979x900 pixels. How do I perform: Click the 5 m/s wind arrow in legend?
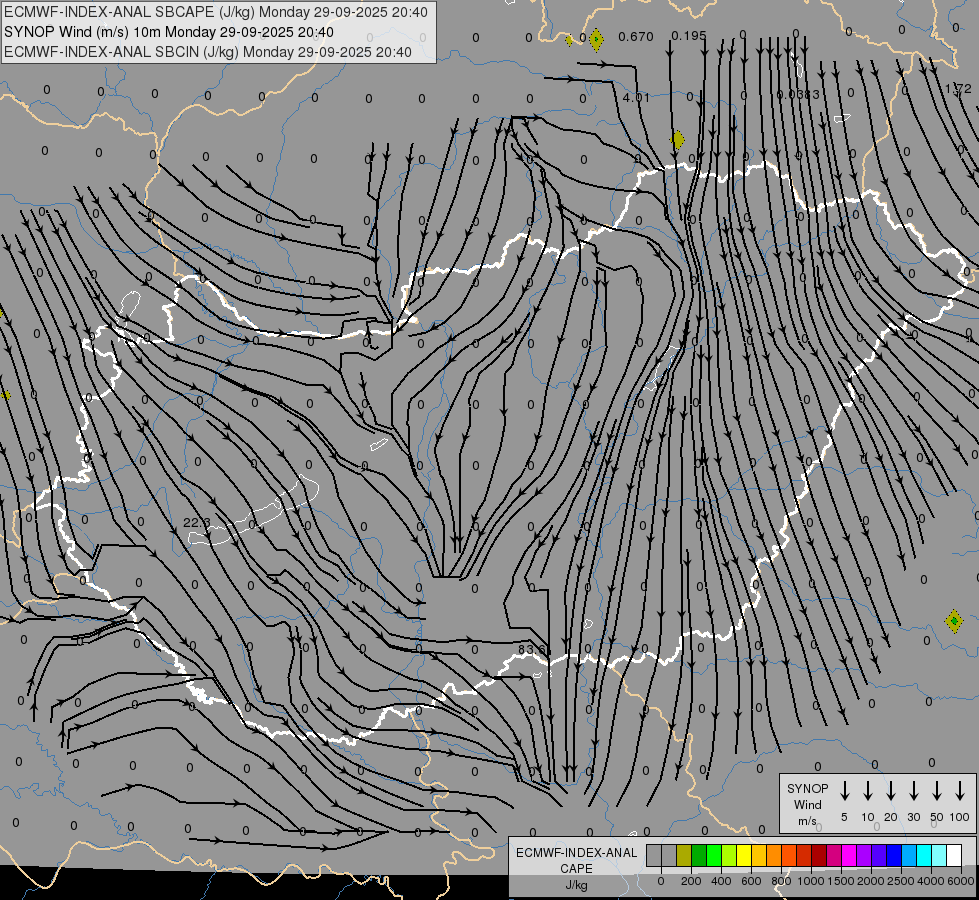coord(845,791)
